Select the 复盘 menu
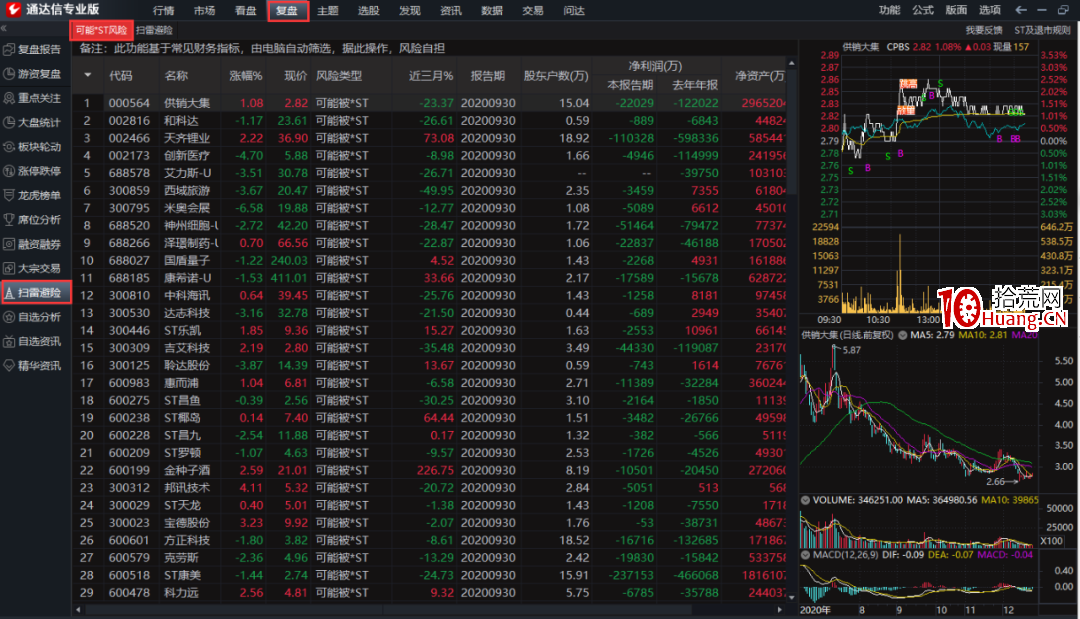The image size is (1080, 619). (287, 11)
